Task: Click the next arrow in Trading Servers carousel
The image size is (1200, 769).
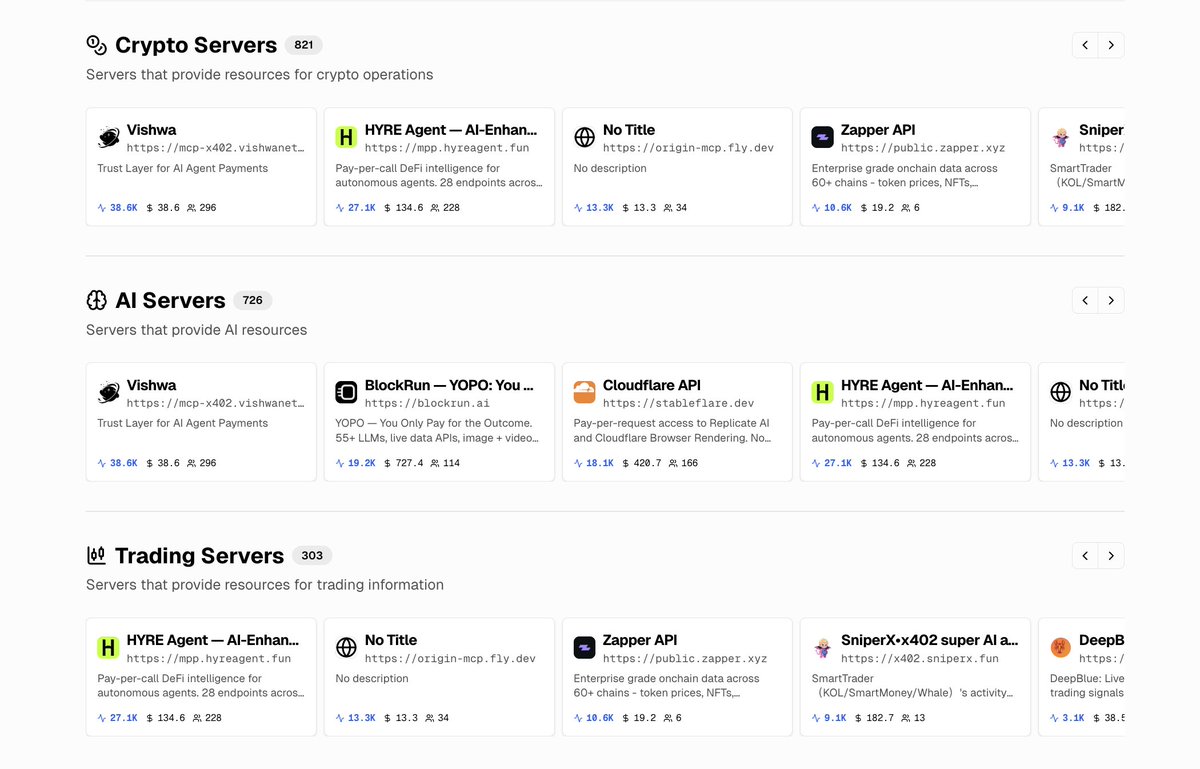Action: (x=1111, y=555)
